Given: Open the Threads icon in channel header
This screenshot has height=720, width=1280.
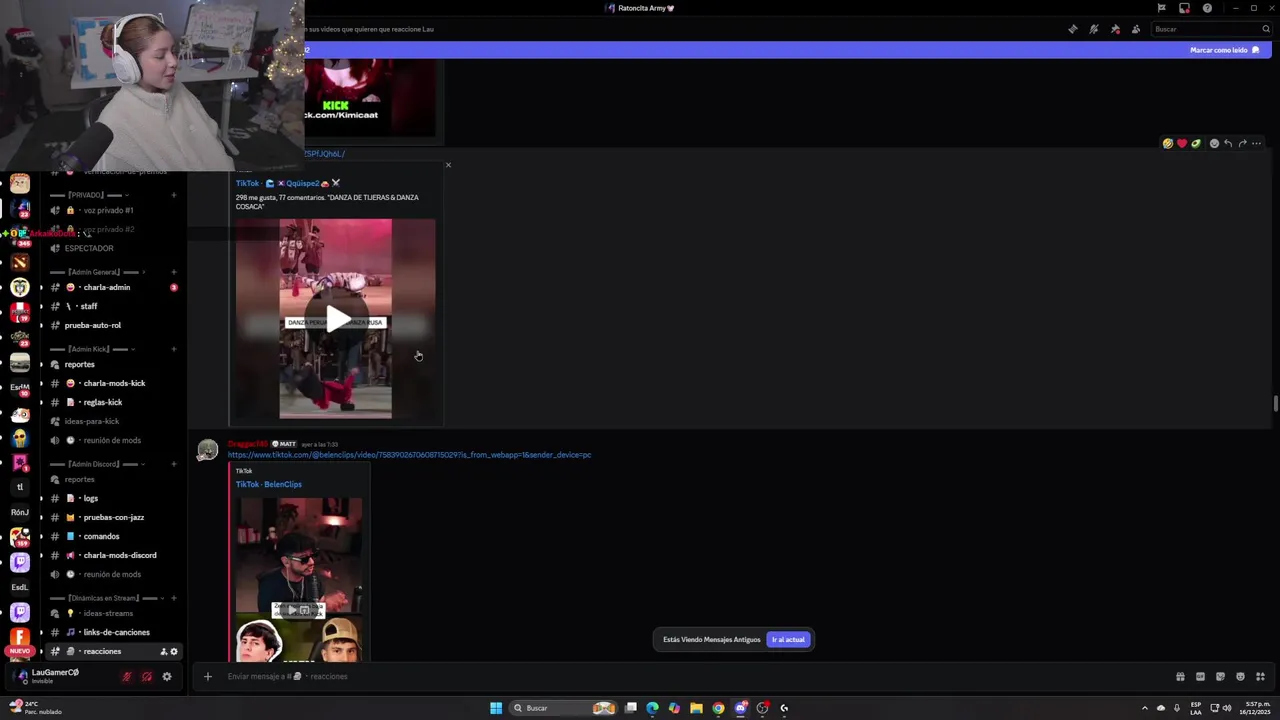Looking at the screenshot, I should (1073, 29).
